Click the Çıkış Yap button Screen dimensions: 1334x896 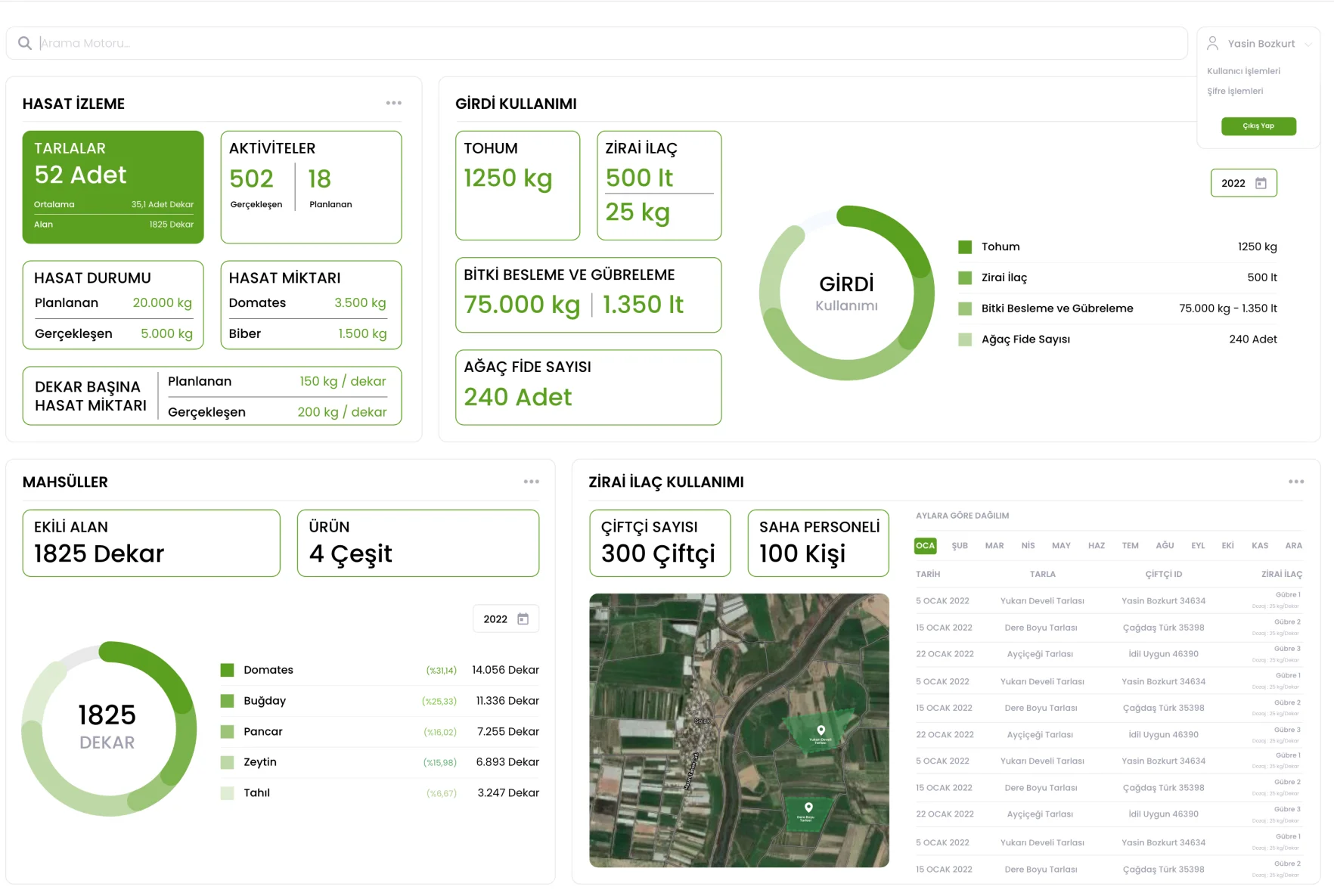[1258, 126]
